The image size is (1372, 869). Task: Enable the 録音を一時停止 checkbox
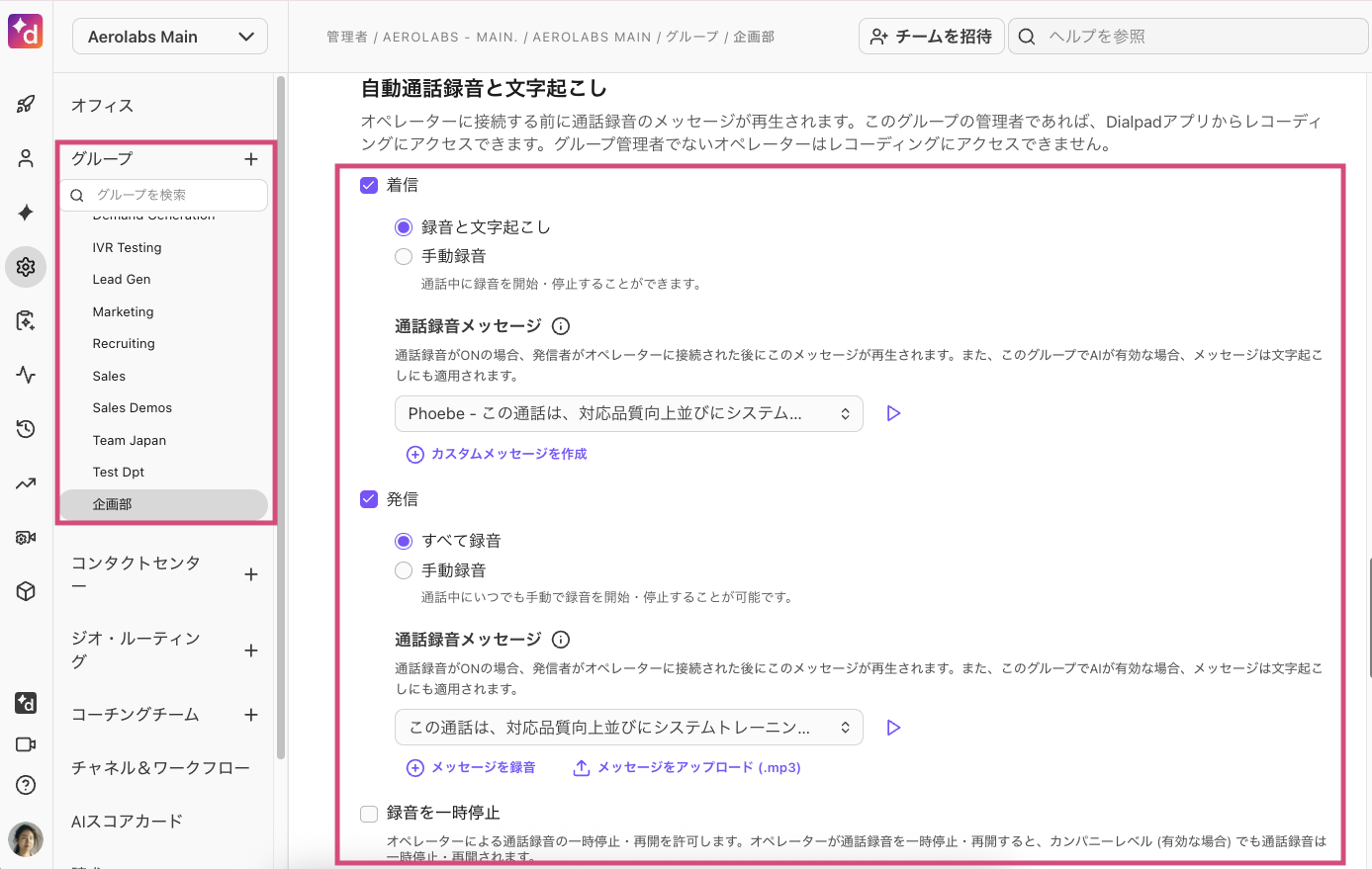click(369, 813)
